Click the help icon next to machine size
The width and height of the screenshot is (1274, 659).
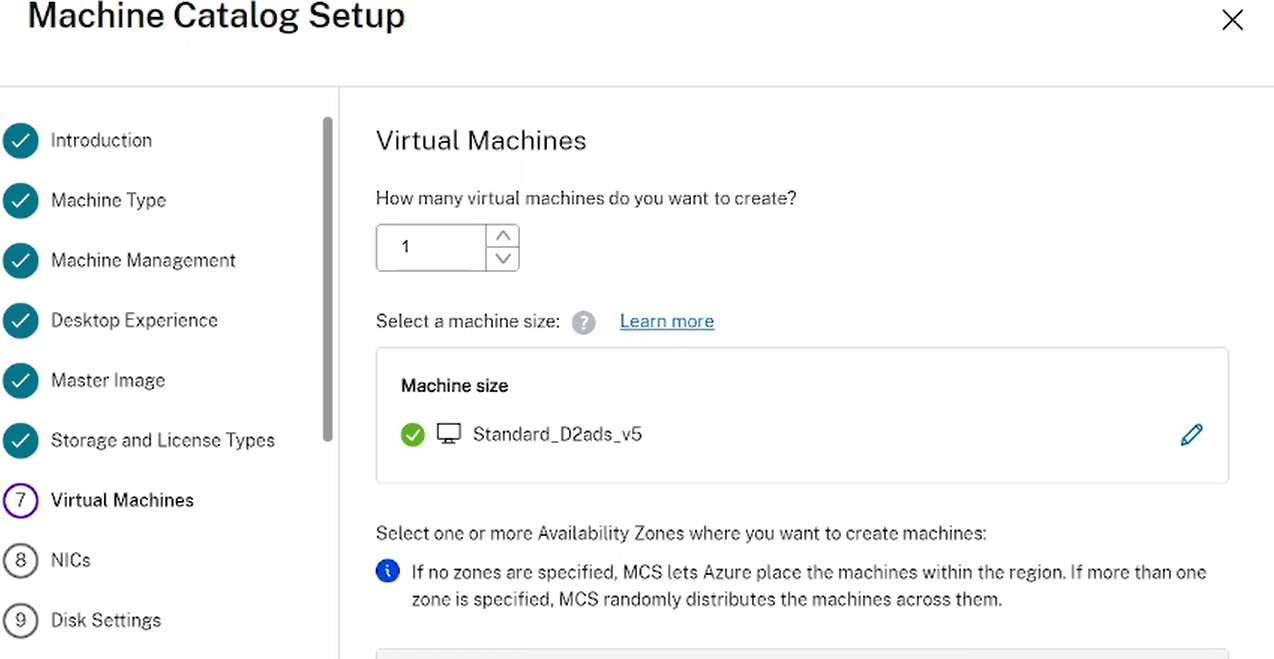coord(583,322)
